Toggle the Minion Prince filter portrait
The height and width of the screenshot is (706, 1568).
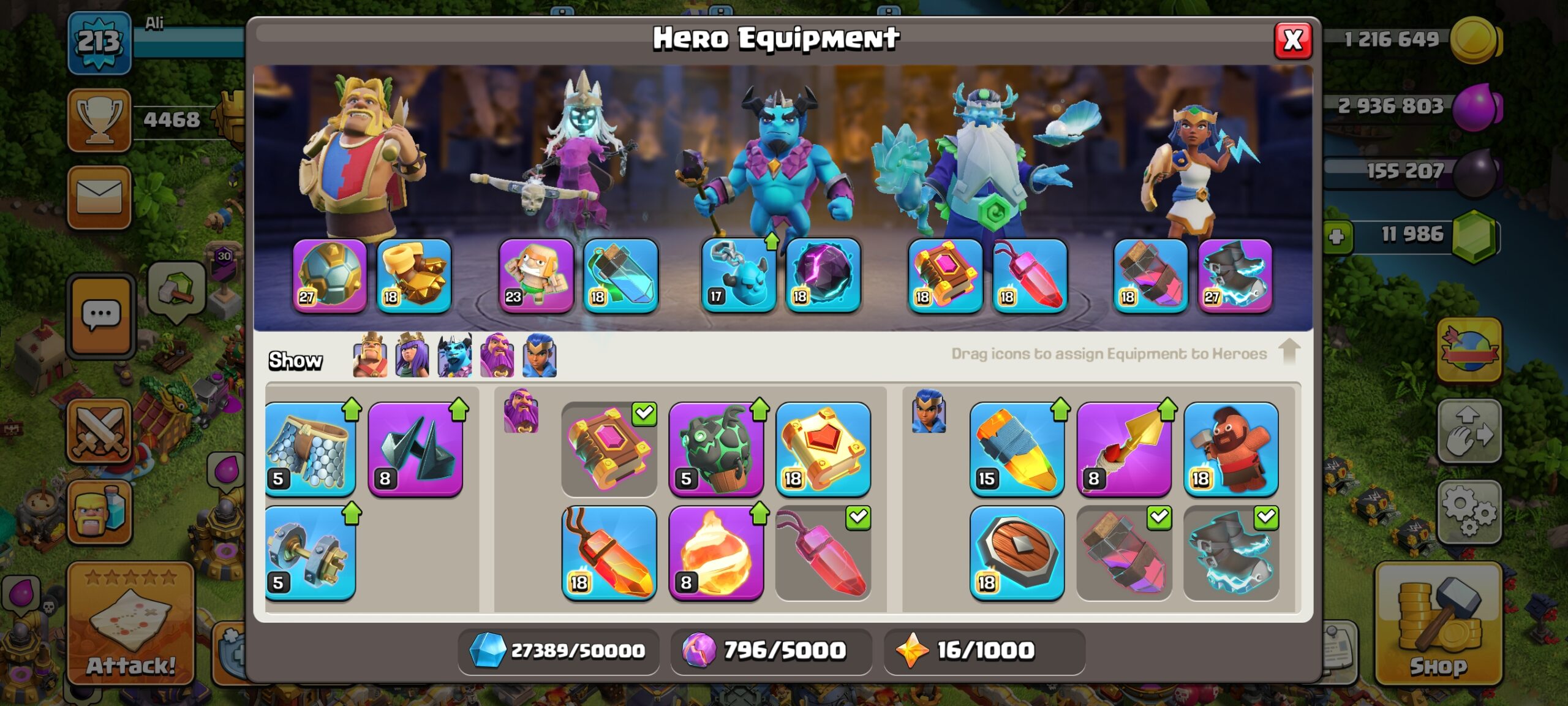[x=455, y=355]
